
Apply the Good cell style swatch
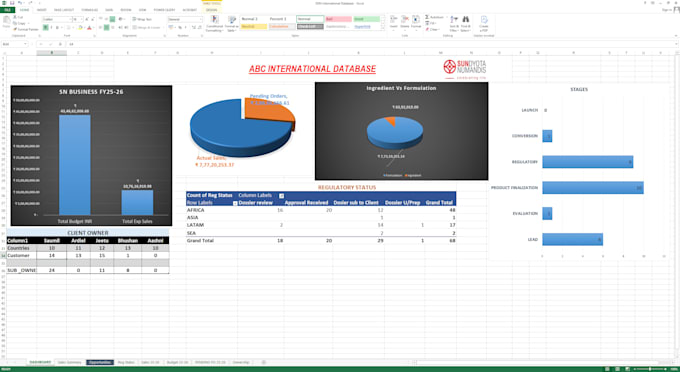[366, 19]
